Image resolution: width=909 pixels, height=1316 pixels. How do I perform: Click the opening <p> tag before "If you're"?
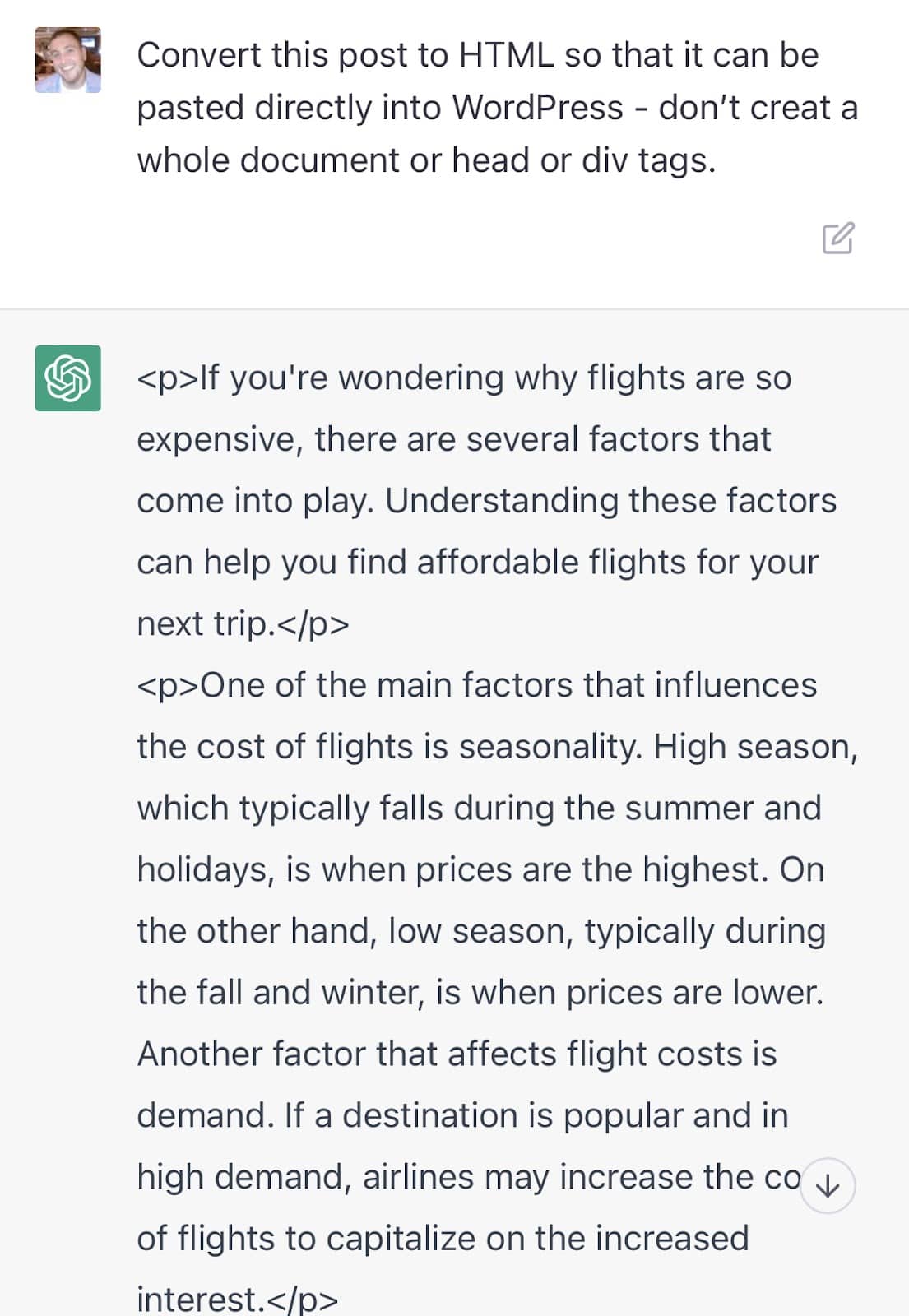pos(168,378)
